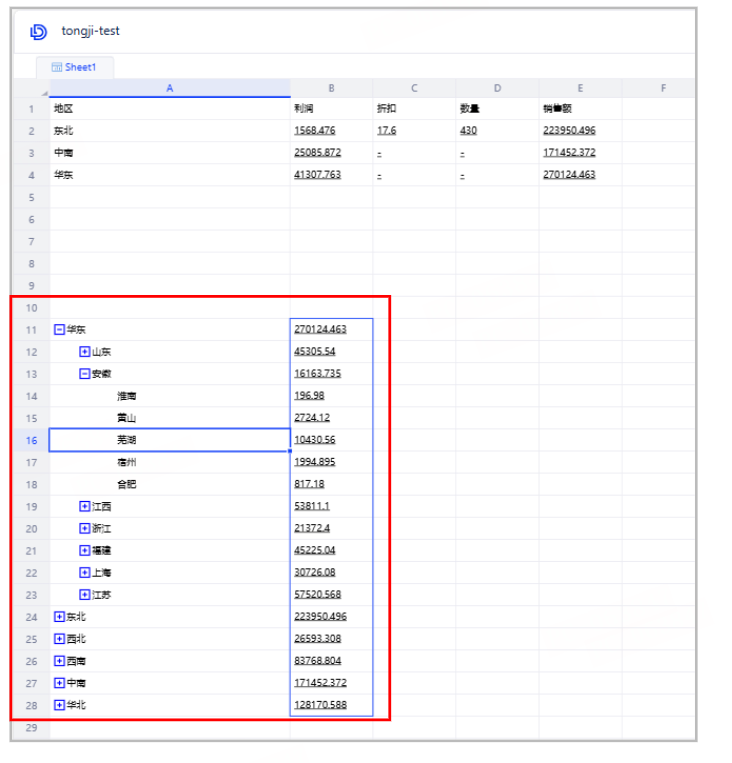Select row 16 header
This screenshot has height=763, width=732.
(x=31, y=440)
